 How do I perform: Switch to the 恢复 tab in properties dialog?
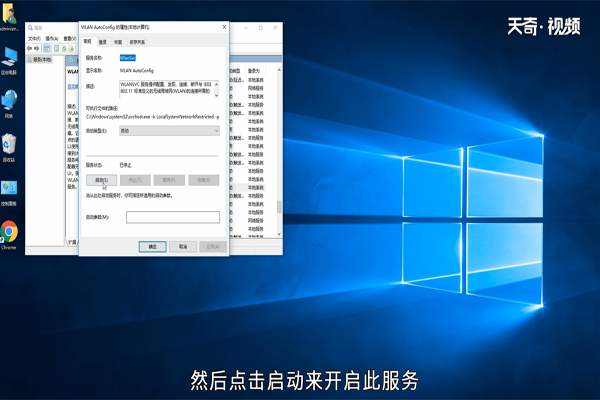118,42
